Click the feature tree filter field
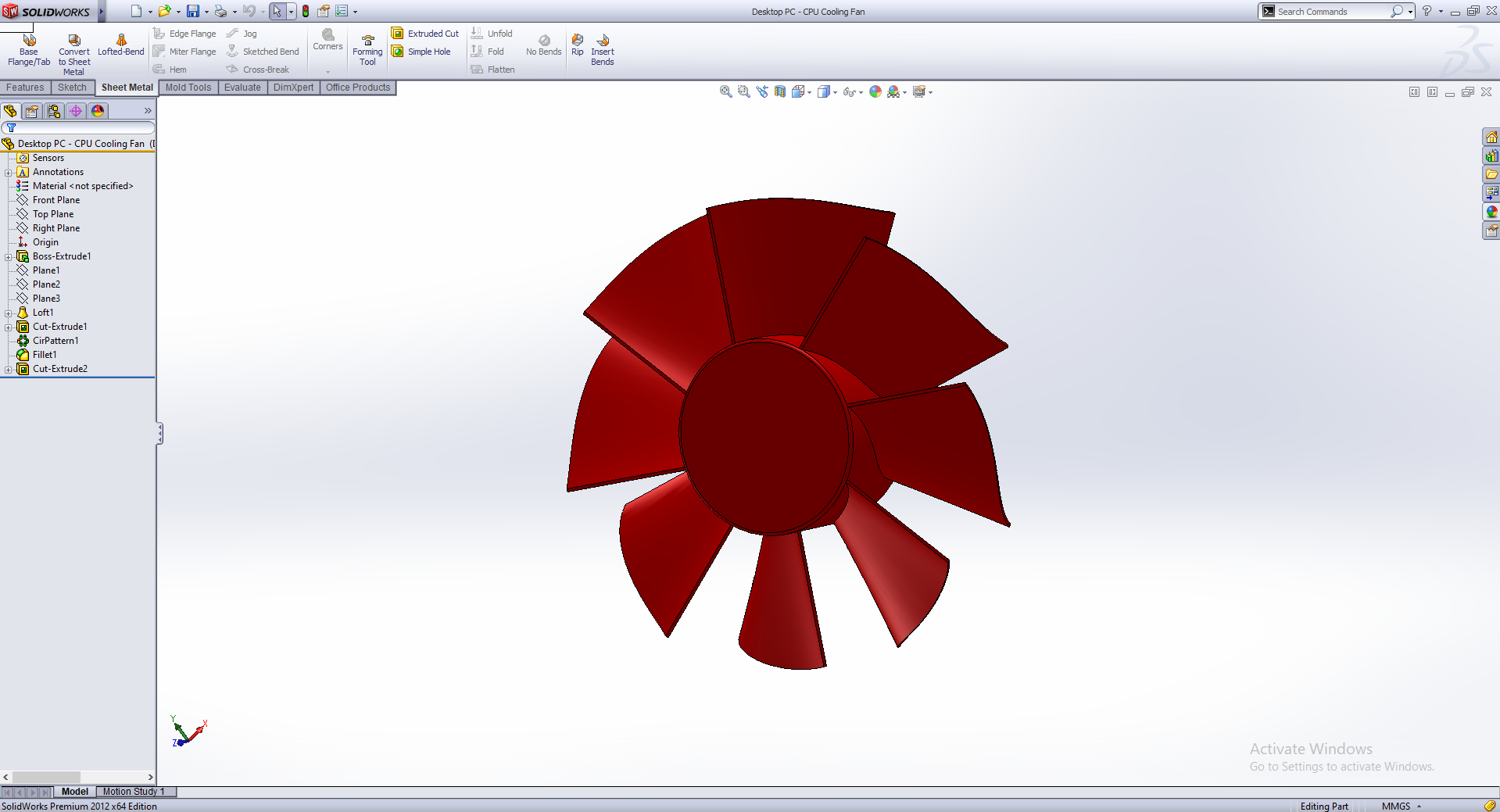The width and height of the screenshot is (1500, 812). click(78, 127)
